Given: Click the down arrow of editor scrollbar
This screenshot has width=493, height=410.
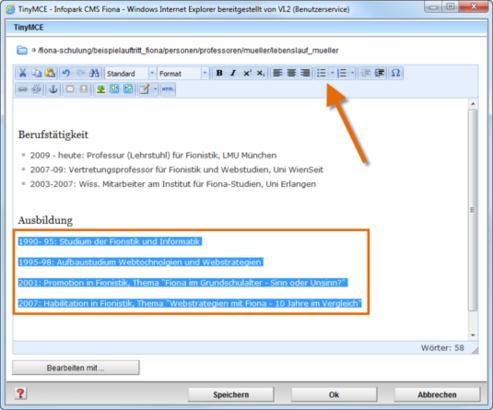Looking at the screenshot, I should coord(473,335).
